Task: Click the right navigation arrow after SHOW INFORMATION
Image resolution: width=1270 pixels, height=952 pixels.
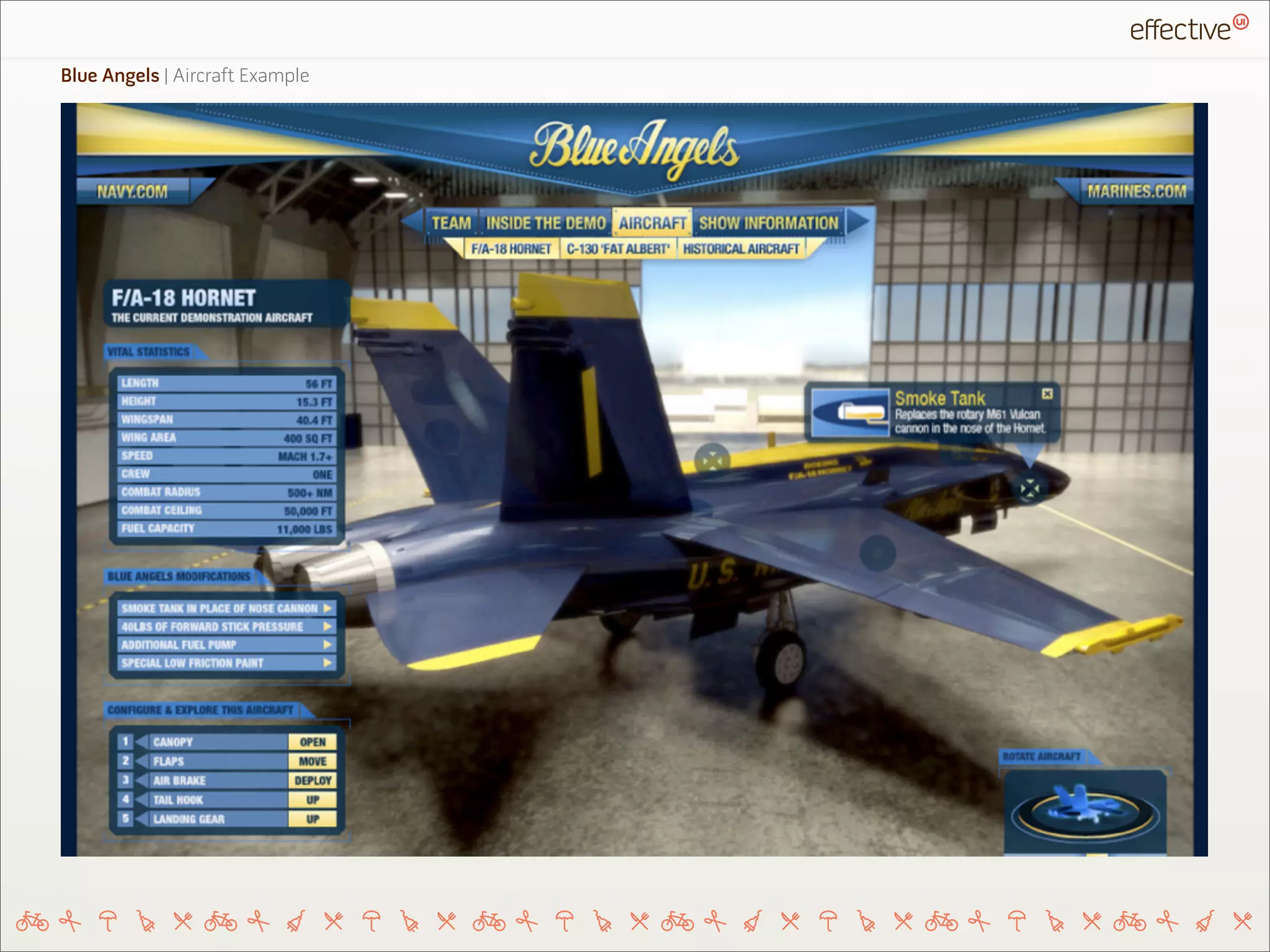Action: 858,222
